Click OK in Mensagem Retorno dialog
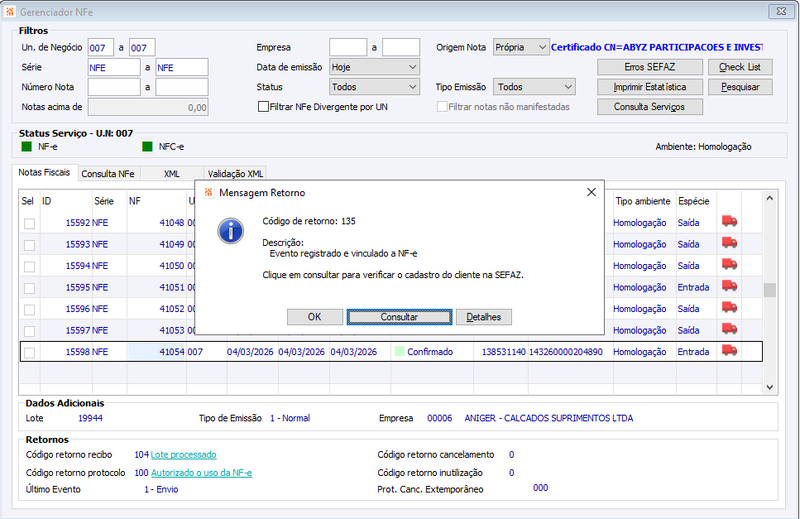This screenshot has width=800, height=519. [x=315, y=317]
